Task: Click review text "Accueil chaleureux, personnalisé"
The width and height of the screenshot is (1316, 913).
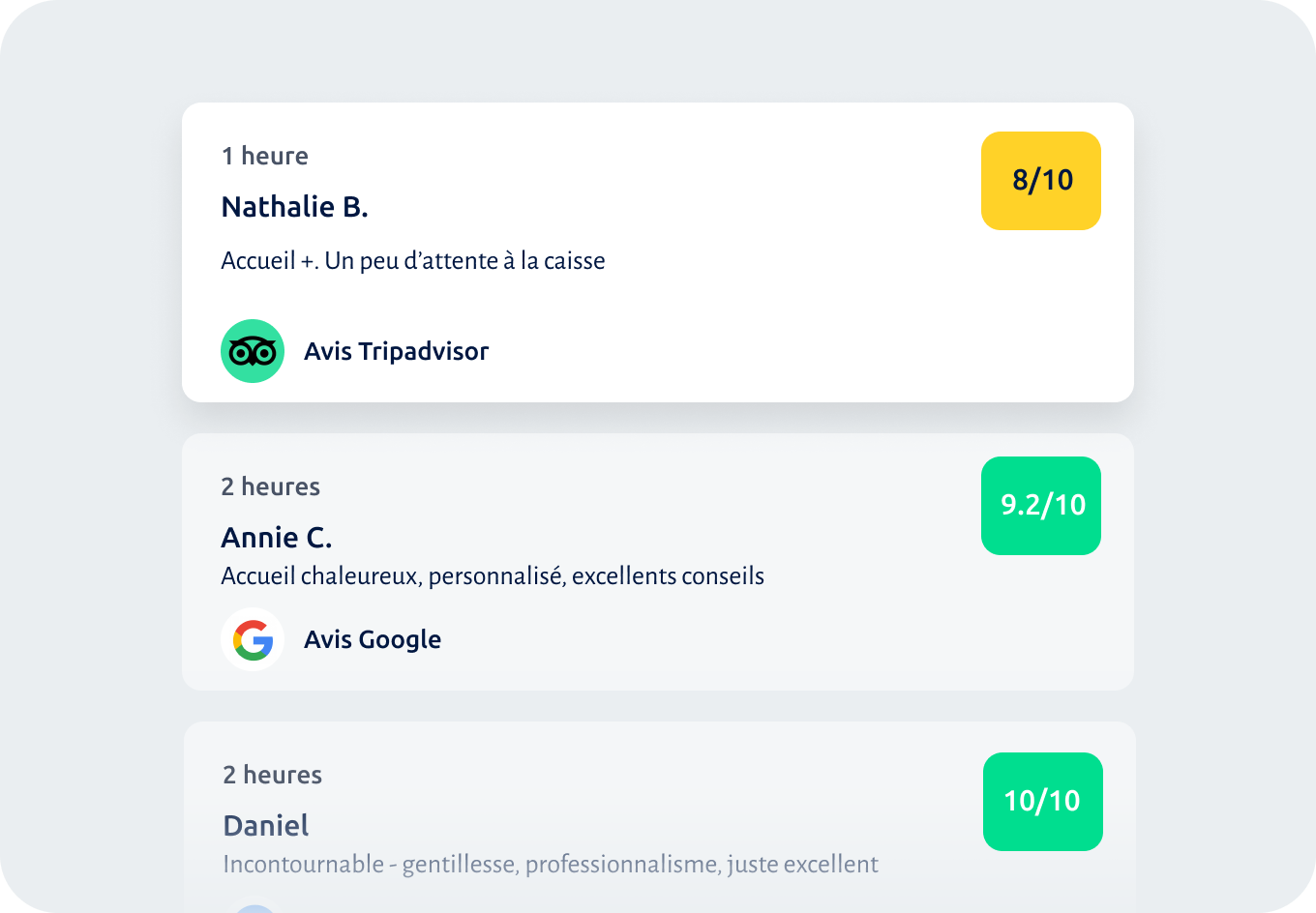Action: pos(493,576)
